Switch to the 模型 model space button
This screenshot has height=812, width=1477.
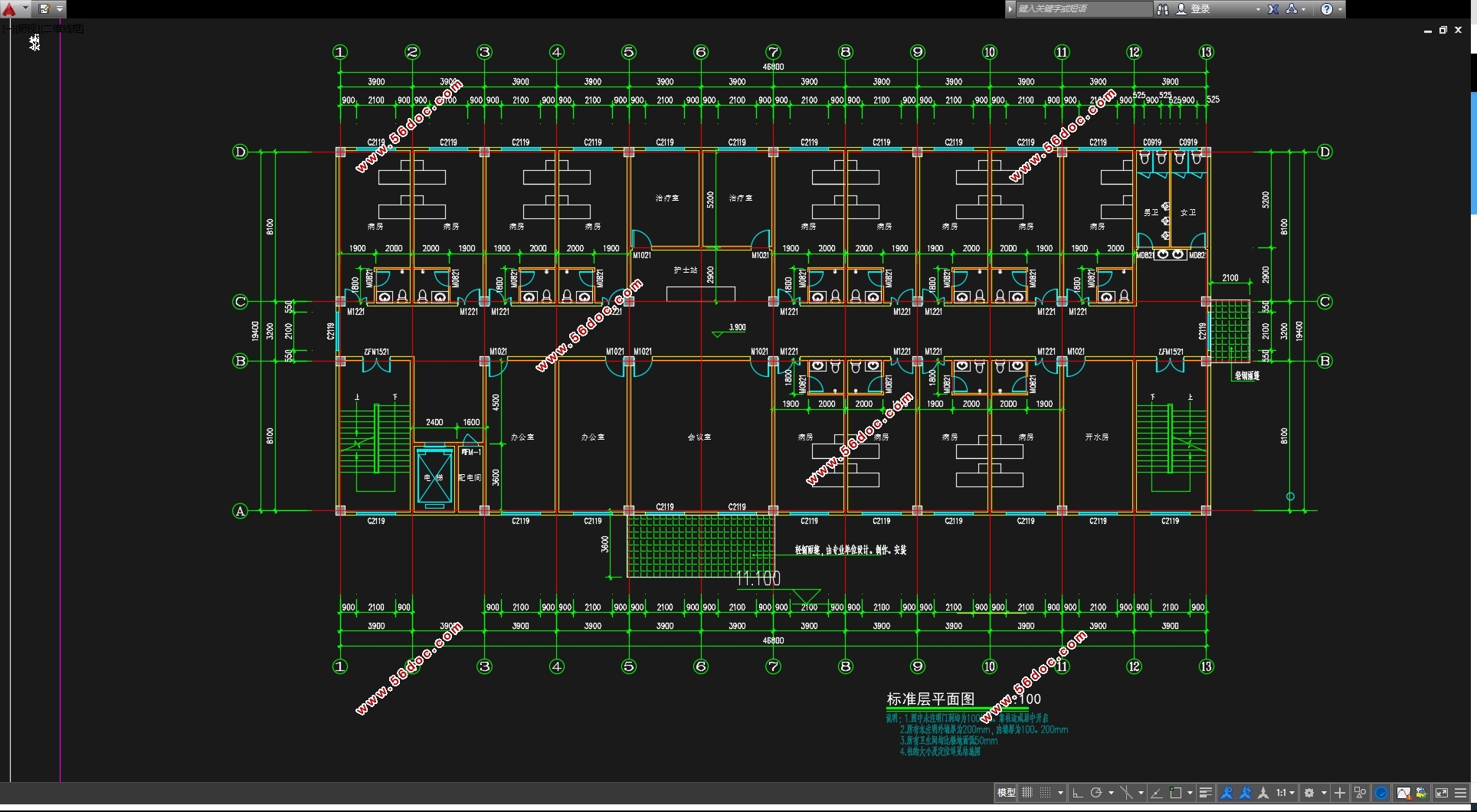[x=1006, y=793]
